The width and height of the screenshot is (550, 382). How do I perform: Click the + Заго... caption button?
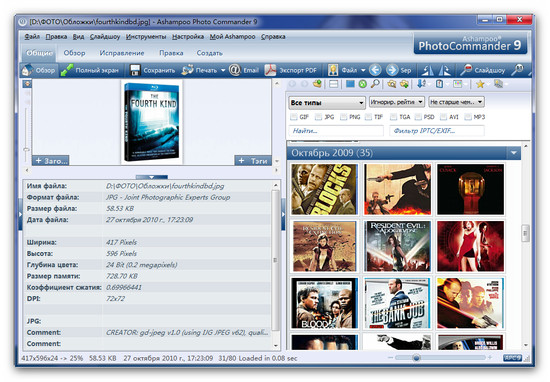[x=50, y=161]
